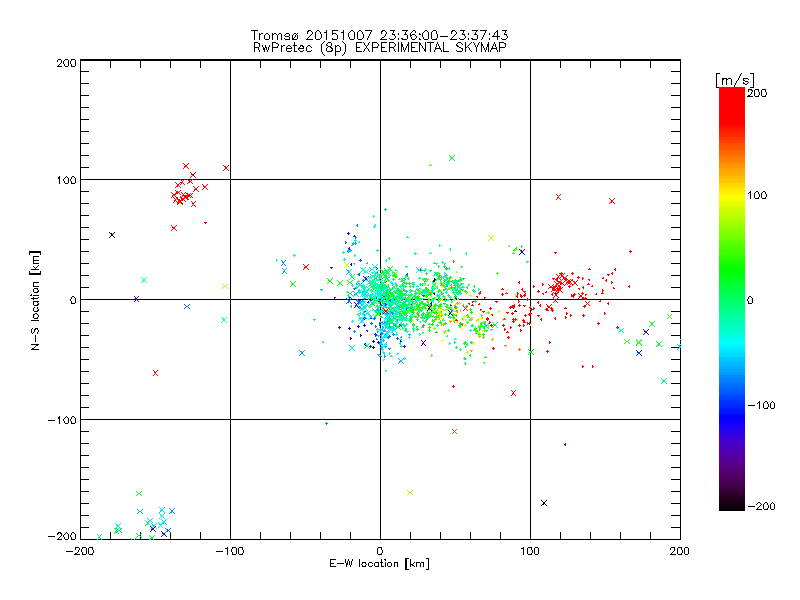Click the E-W axis tick label "200"

point(680,551)
